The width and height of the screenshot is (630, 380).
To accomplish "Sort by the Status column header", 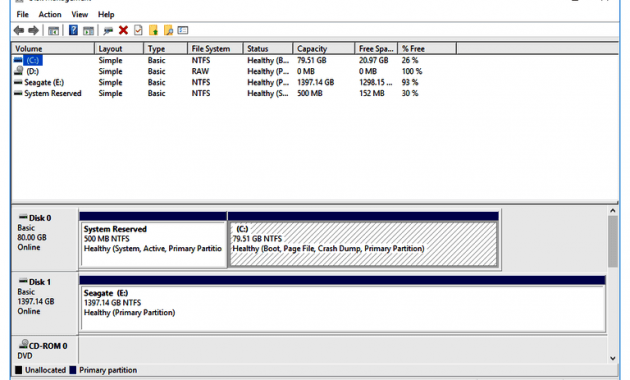I will pyautogui.click(x=268, y=49).
